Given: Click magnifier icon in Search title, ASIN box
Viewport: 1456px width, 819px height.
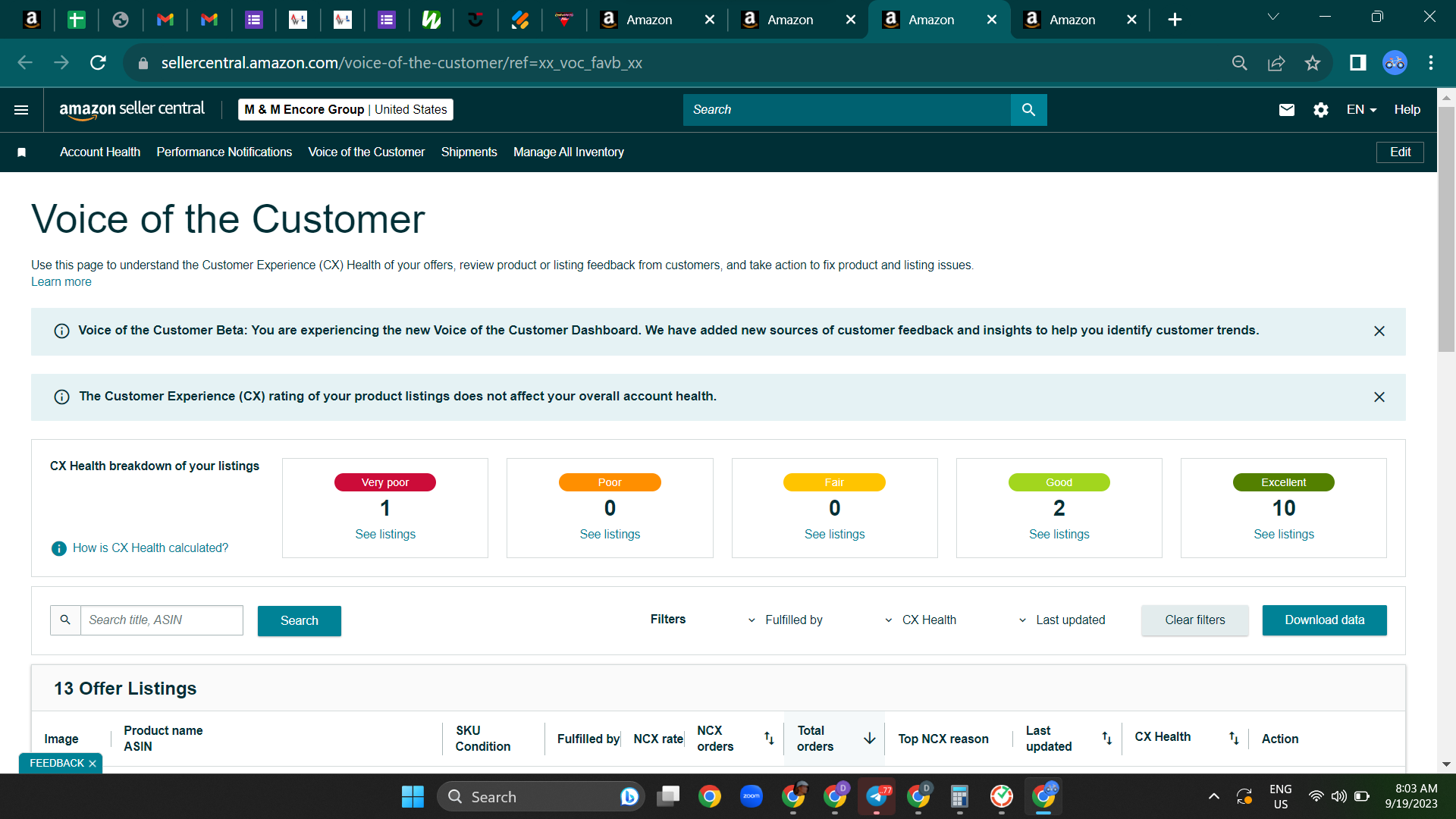Looking at the screenshot, I should click(x=65, y=620).
